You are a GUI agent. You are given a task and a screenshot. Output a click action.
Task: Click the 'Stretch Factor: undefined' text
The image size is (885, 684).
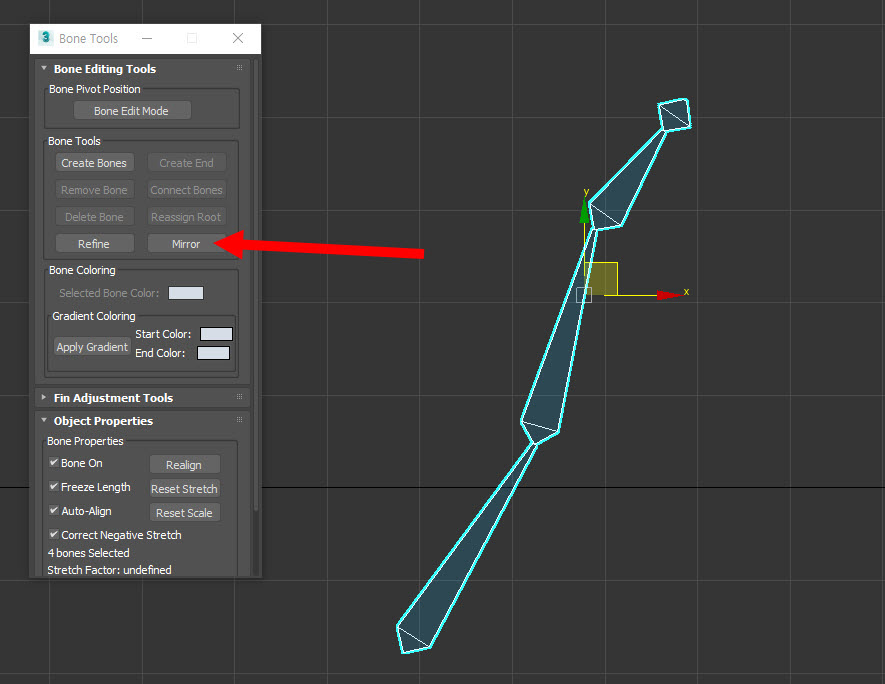[109, 570]
